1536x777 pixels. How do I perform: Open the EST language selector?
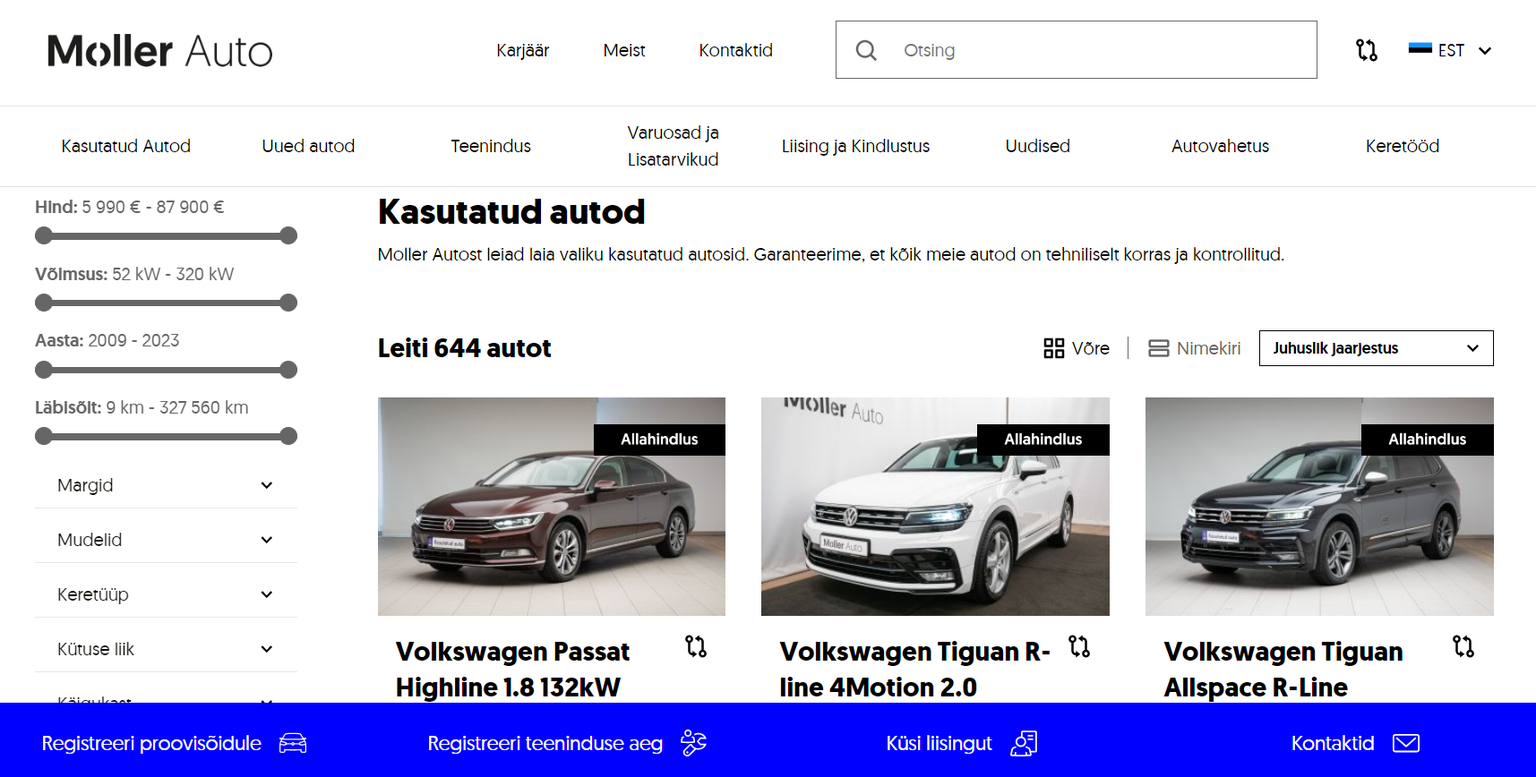tap(1449, 49)
